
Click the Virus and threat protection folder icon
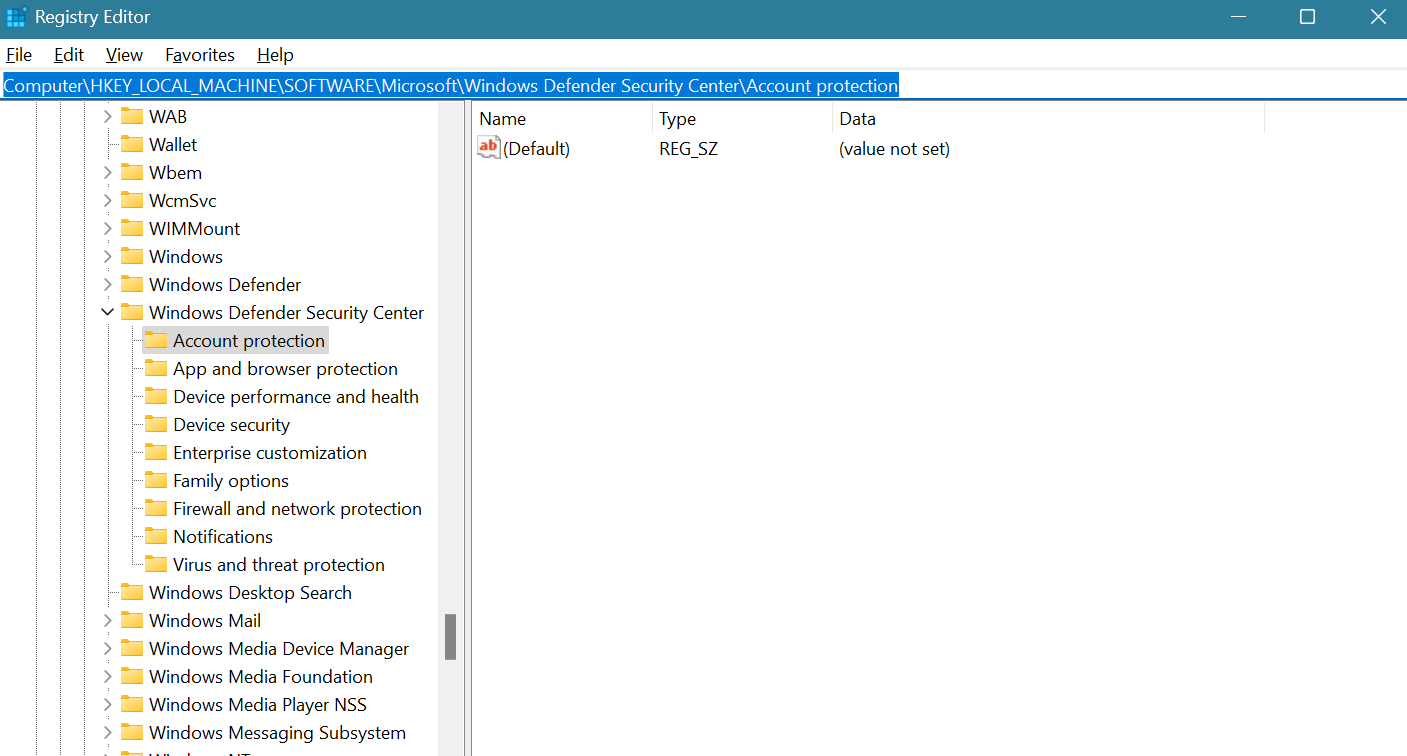pyautogui.click(x=156, y=564)
